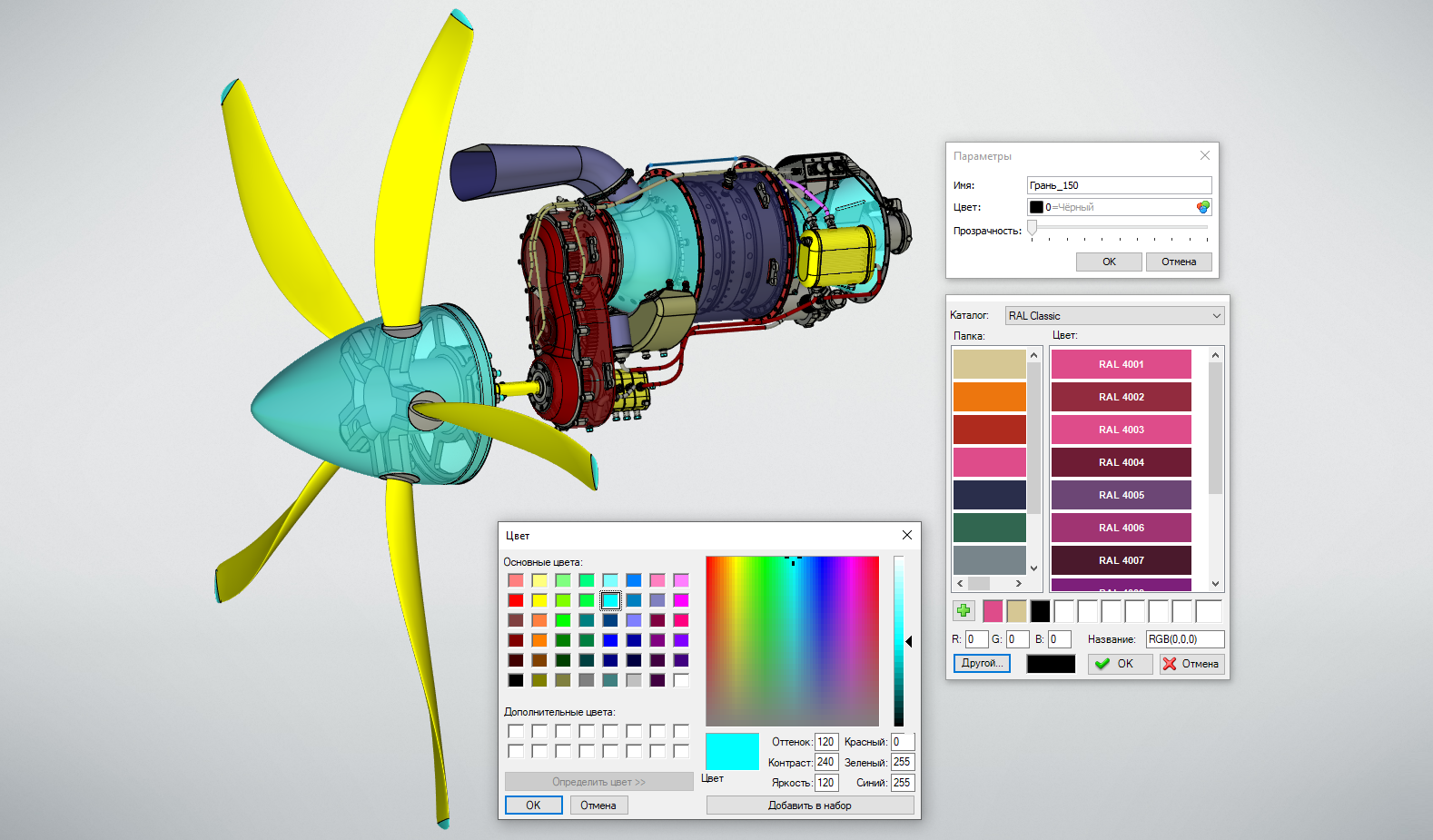The width and height of the screenshot is (1433, 840).
Task: Select the first empty custom color slot
Action: pos(516,731)
